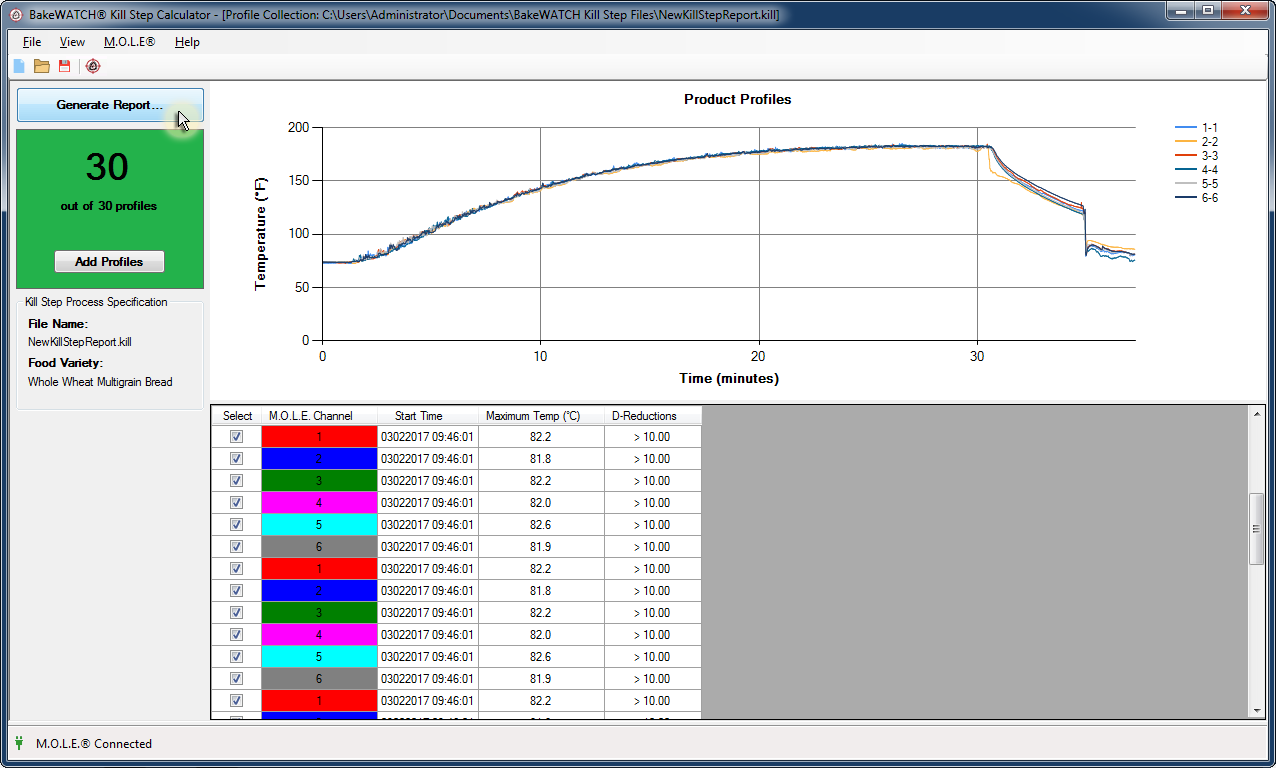Click the table scrollbar up arrow

click(x=1257, y=413)
